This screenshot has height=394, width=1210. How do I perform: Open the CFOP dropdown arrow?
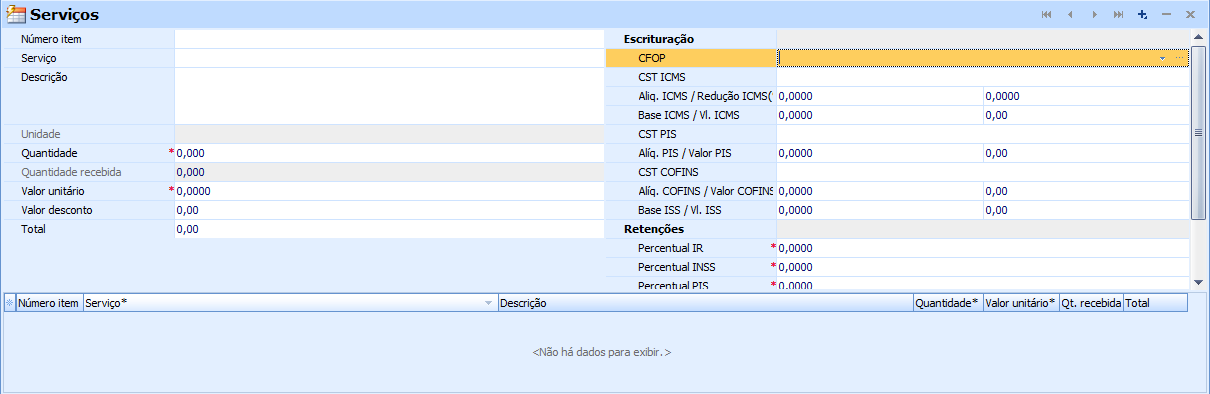(x=1162, y=59)
